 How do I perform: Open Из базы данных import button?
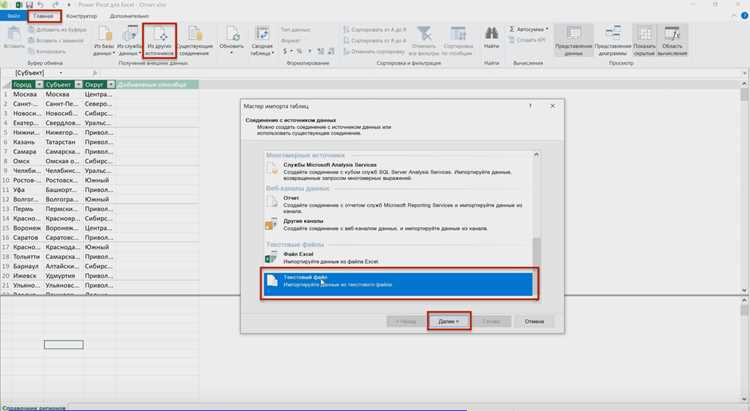click(104, 41)
